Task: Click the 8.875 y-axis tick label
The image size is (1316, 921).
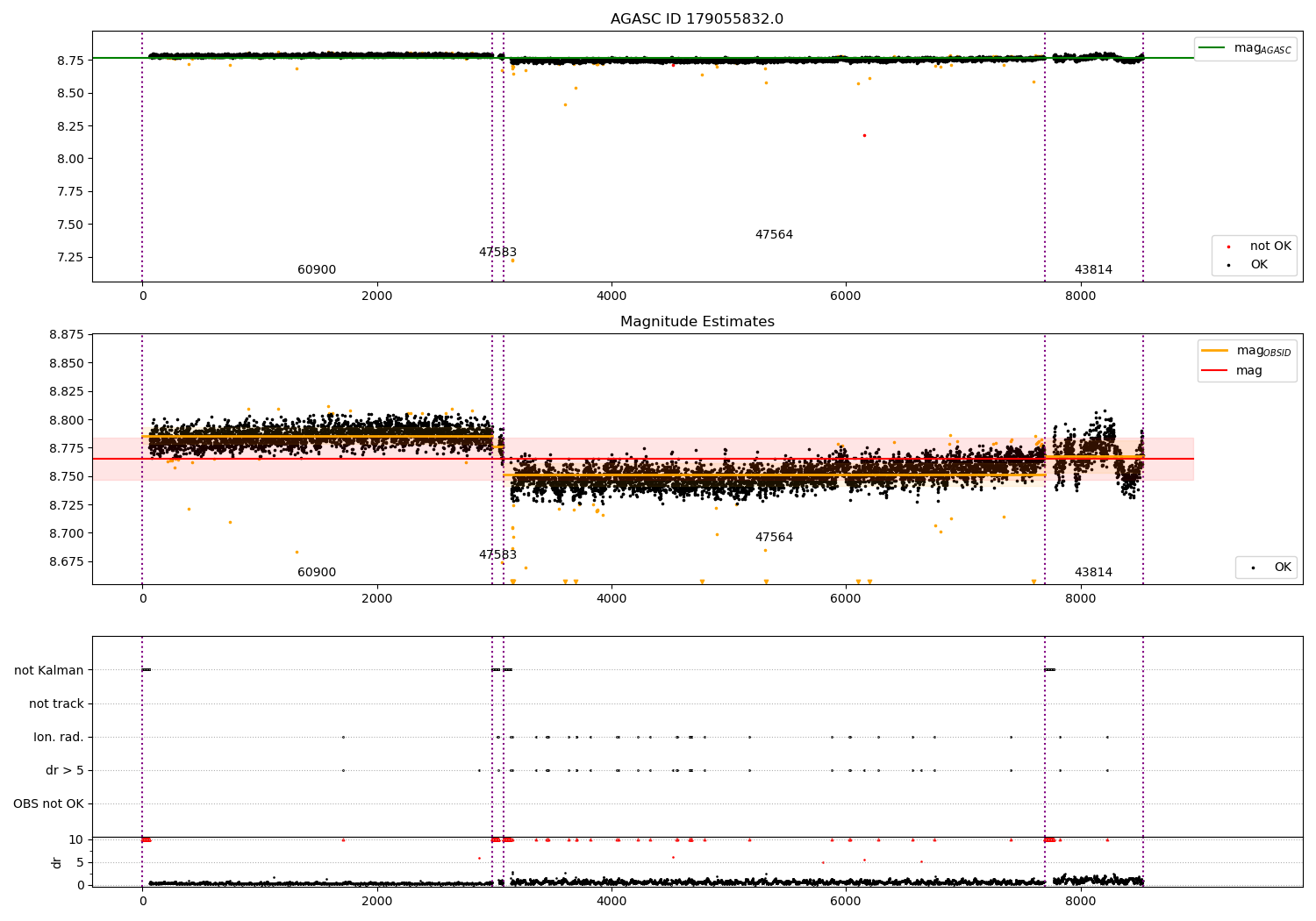Action: pos(67,335)
